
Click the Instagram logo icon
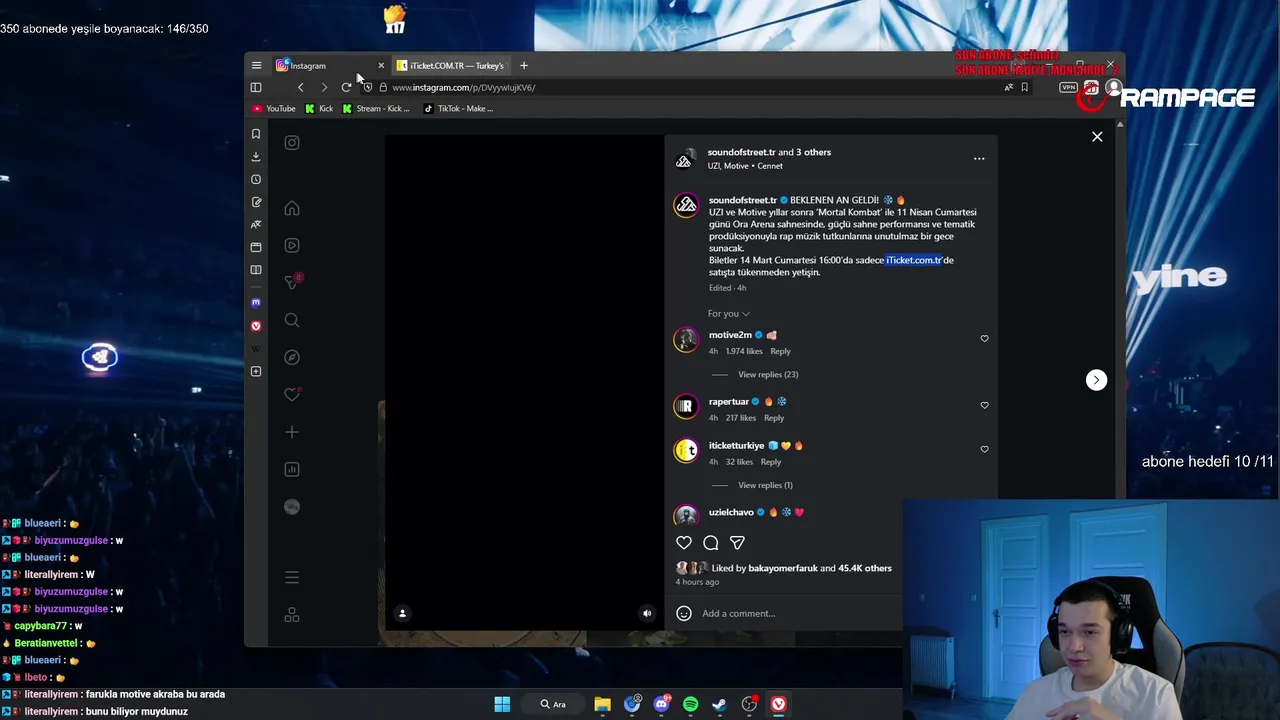[x=292, y=143]
